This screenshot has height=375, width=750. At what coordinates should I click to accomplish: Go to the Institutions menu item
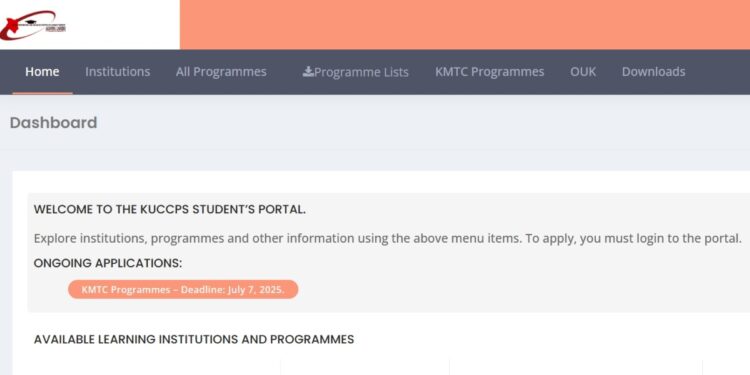[x=118, y=72]
